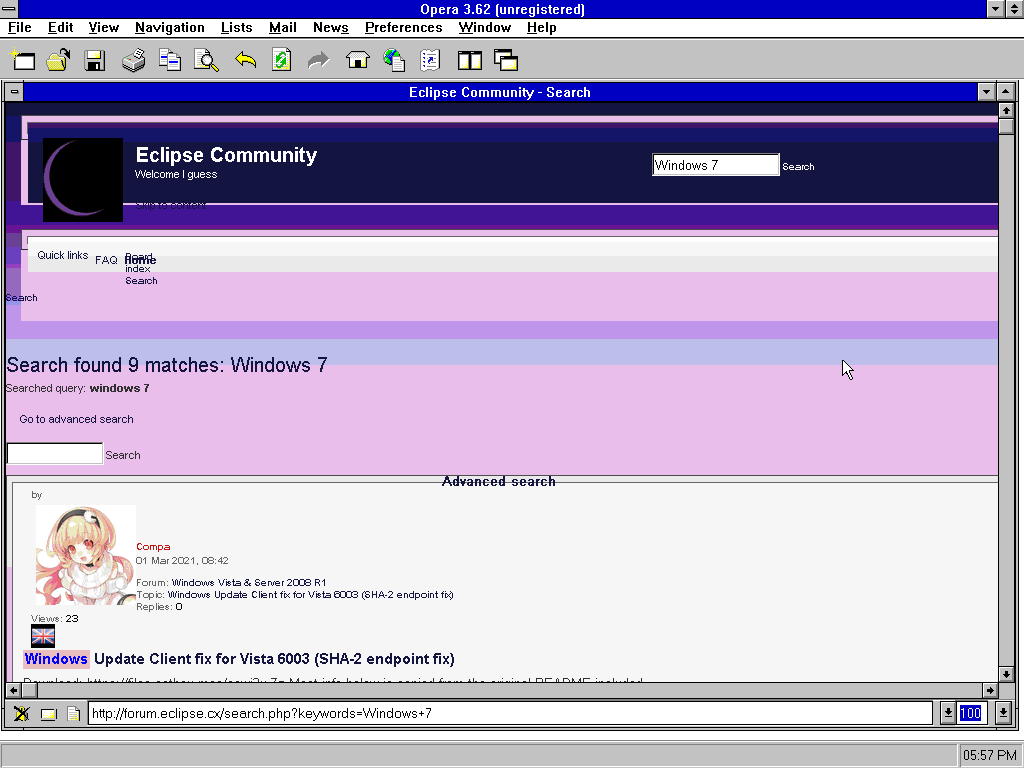Follow the 'Go to advanced search' link
Viewport: 1024px width, 768px height.
click(x=76, y=419)
